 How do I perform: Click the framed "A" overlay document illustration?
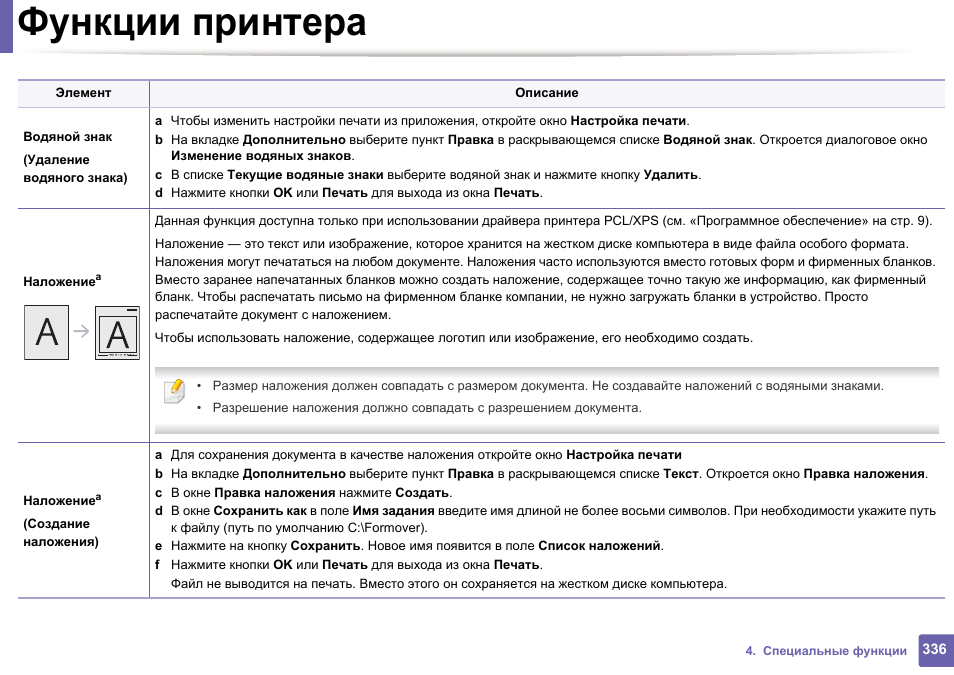(x=117, y=332)
